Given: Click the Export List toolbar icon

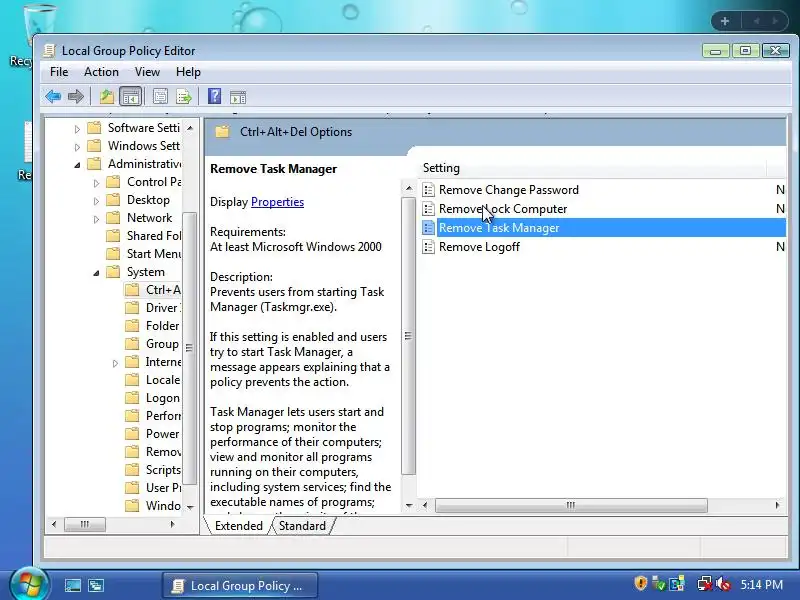Looking at the screenshot, I should 184,96.
